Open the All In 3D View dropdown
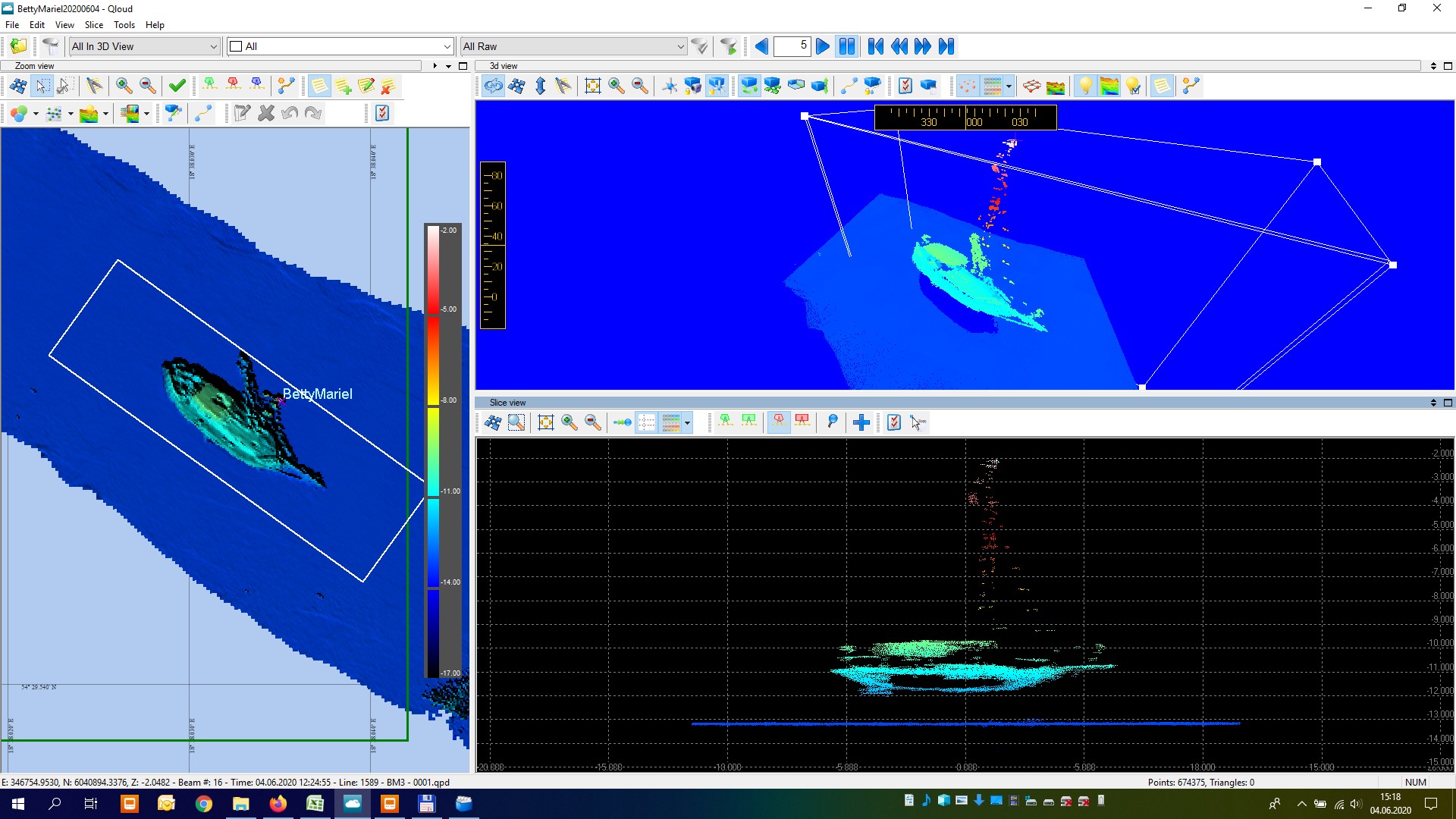Image resolution: width=1456 pixels, height=819 pixels. click(x=213, y=46)
